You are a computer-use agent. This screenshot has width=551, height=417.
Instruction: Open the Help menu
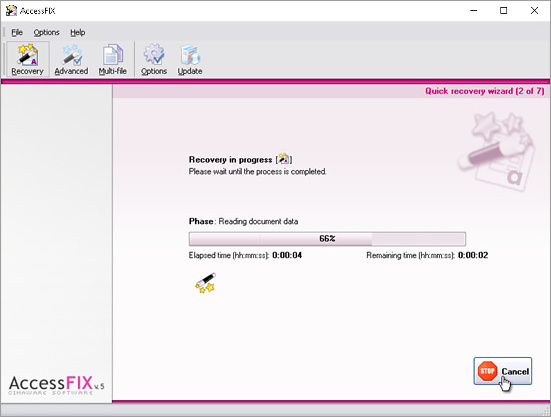coord(78,32)
